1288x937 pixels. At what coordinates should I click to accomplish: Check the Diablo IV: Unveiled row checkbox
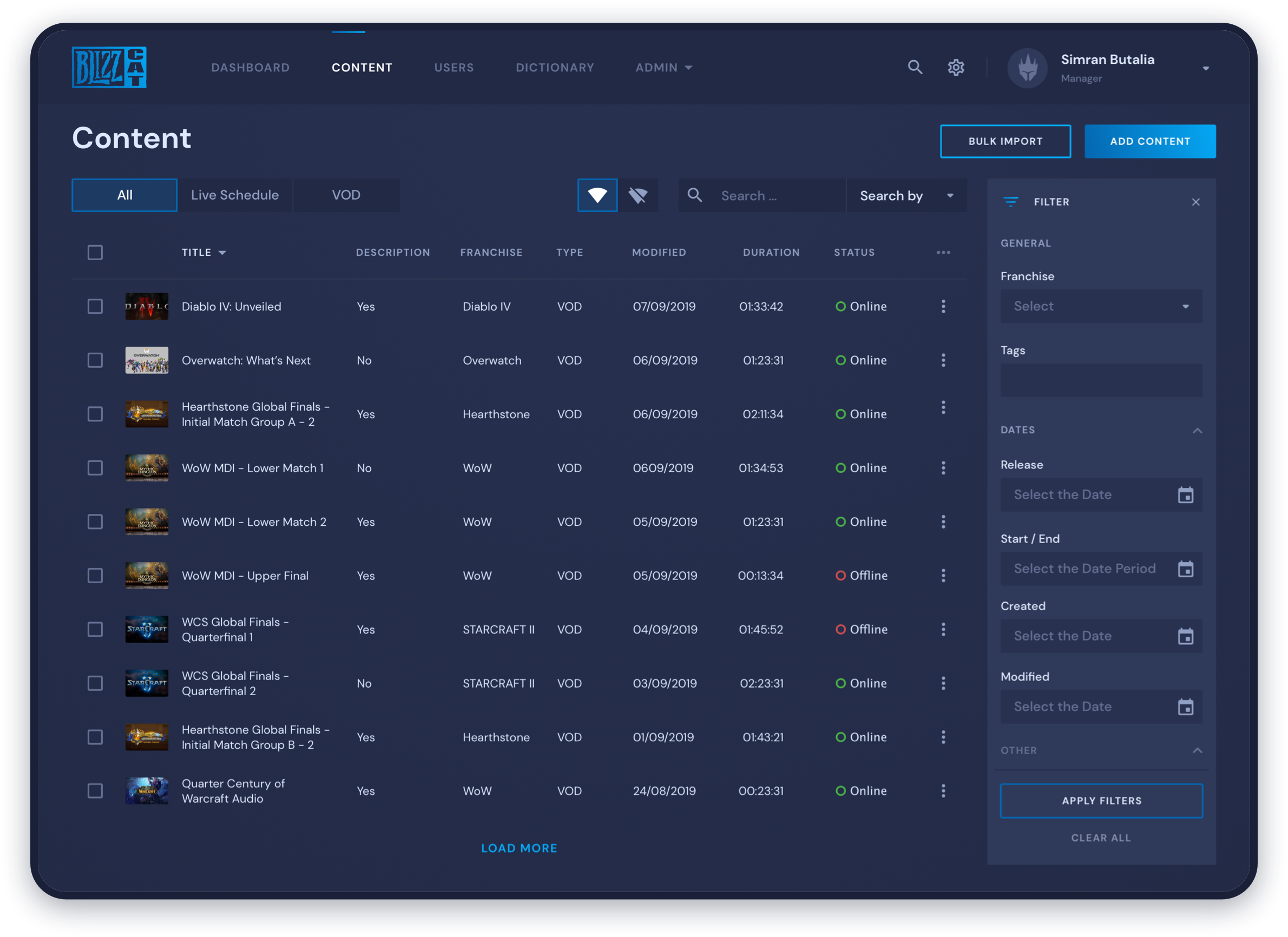[x=95, y=307]
